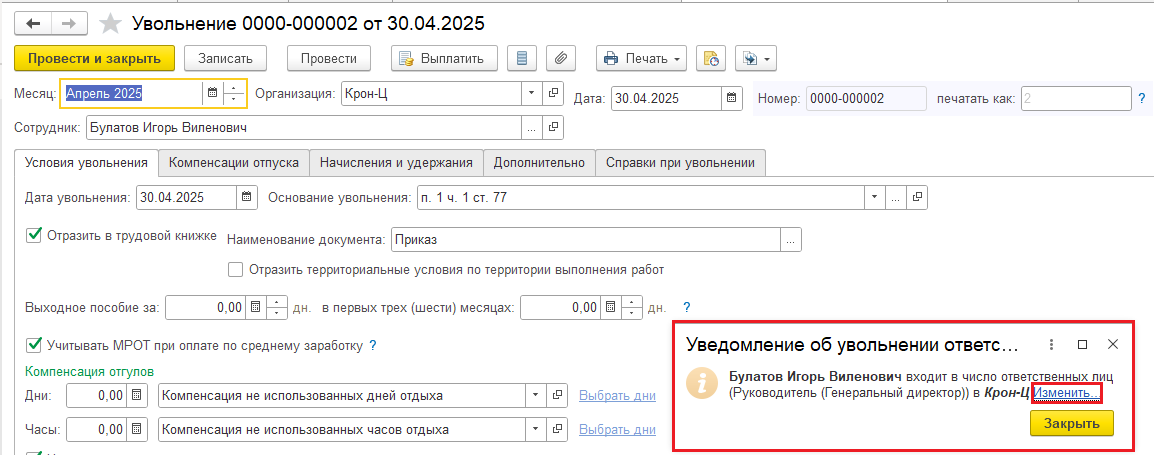The image size is (1154, 455).
Task: Open the Дополнительно tab
Action: tap(539, 163)
